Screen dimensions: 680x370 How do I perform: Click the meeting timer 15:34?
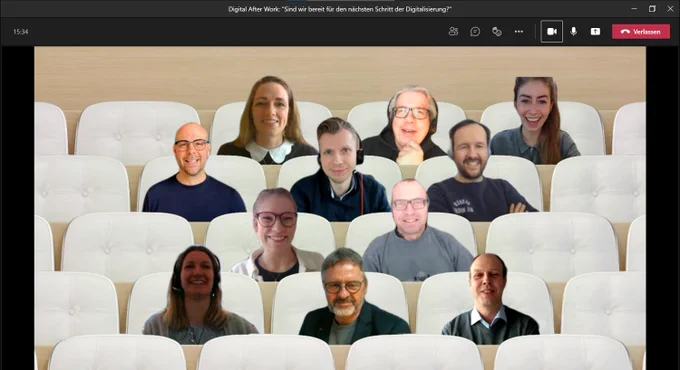click(x=20, y=32)
